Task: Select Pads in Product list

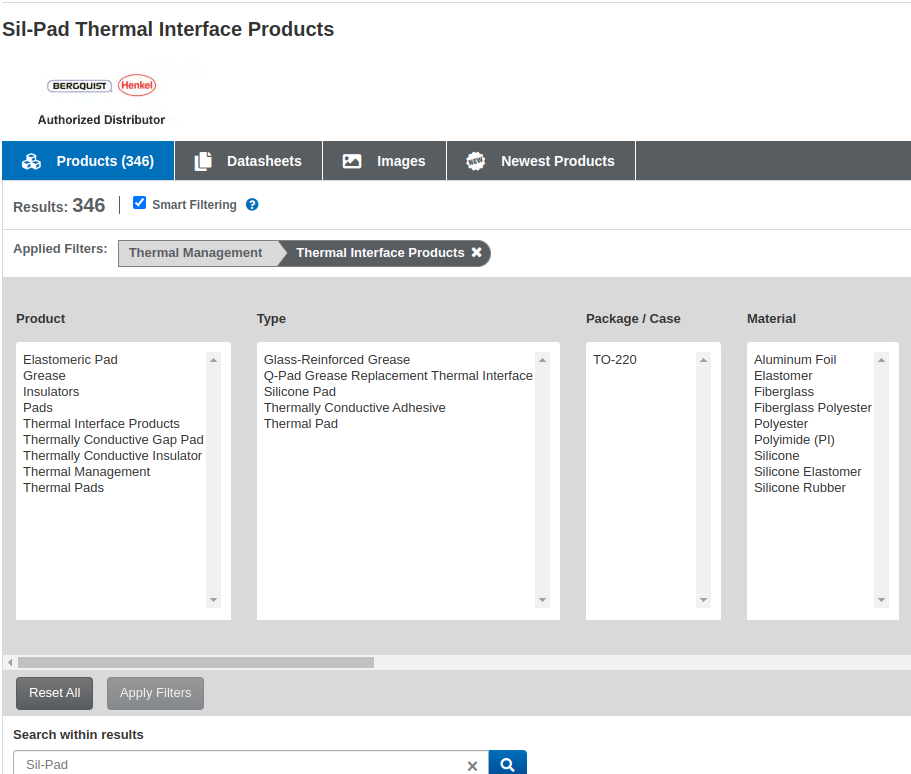Action: (x=38, y=408)
